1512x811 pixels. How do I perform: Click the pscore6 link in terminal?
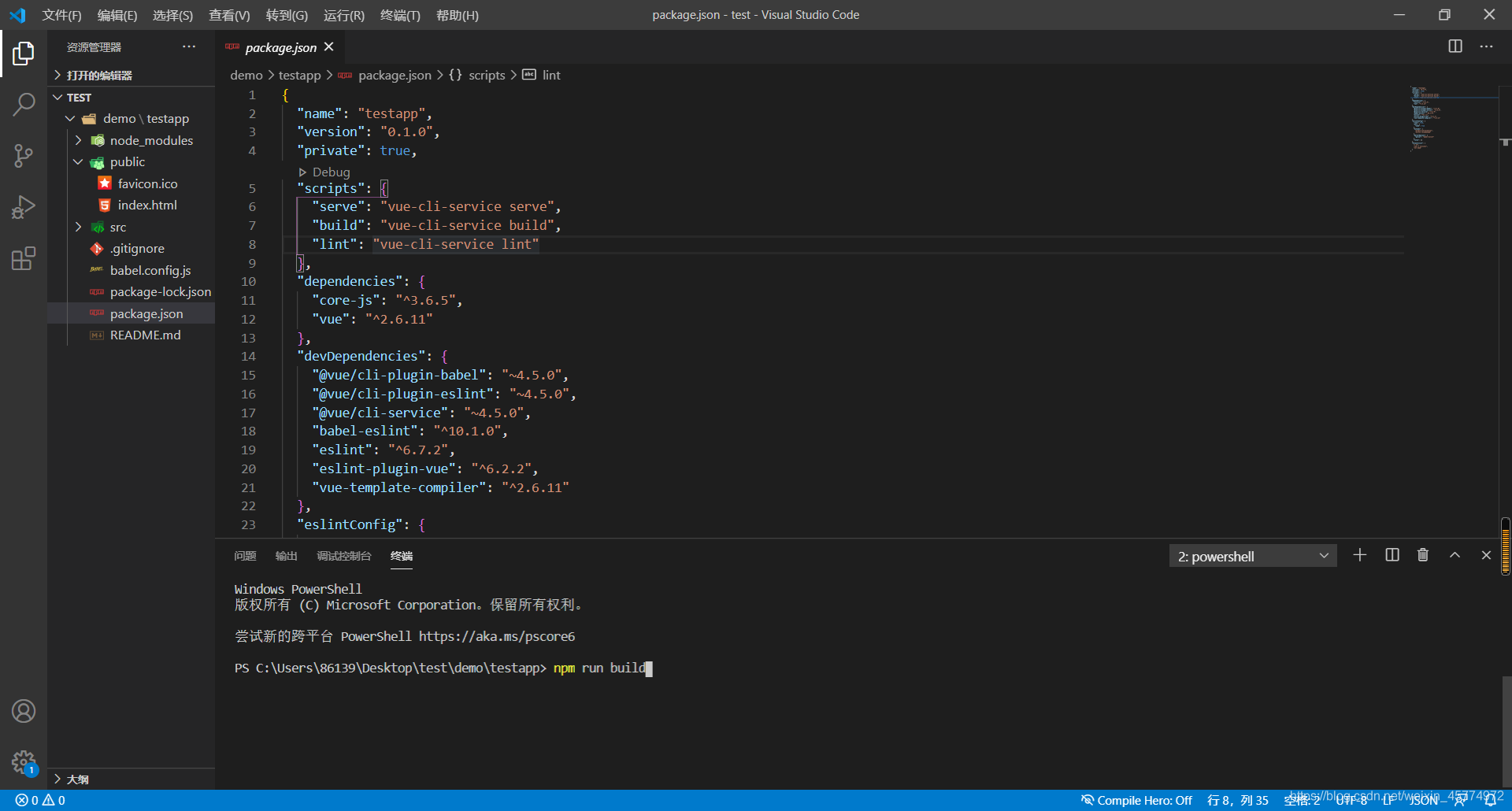pos(497,636)
